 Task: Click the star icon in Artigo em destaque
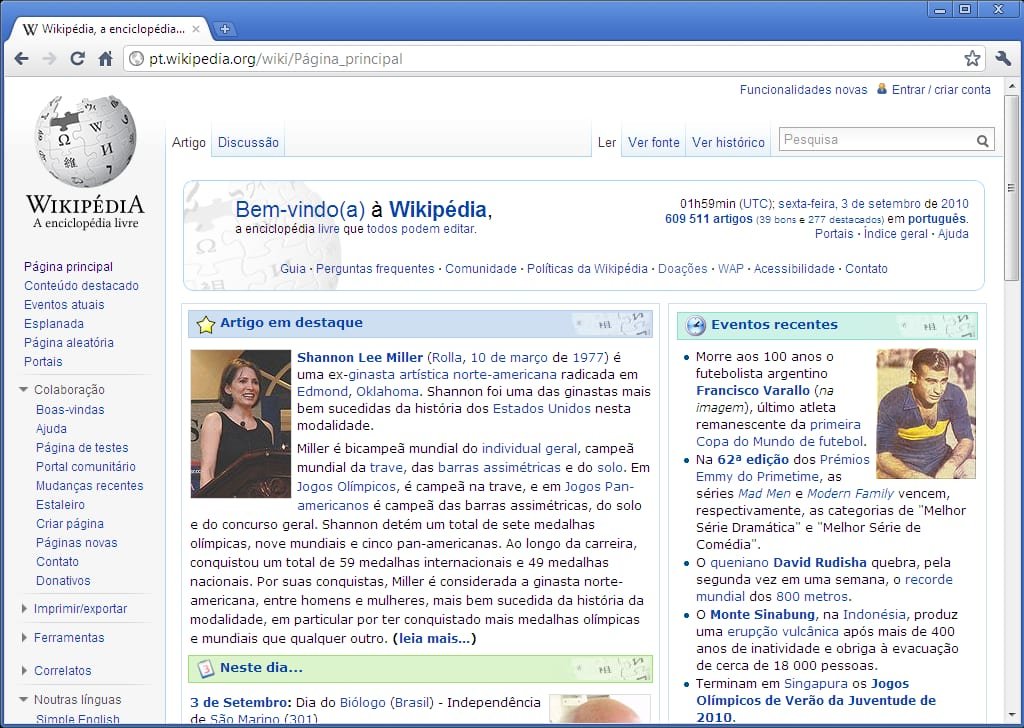pos(206,324)
